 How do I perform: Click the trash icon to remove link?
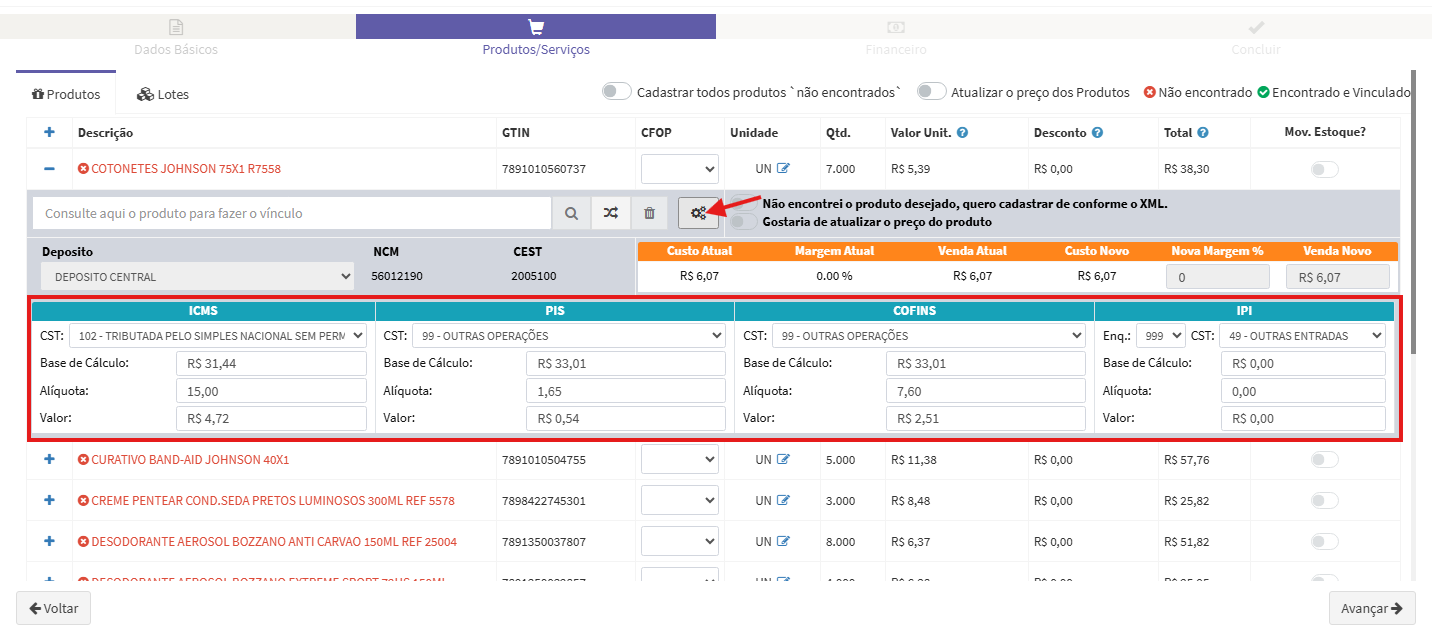[649, 213]
